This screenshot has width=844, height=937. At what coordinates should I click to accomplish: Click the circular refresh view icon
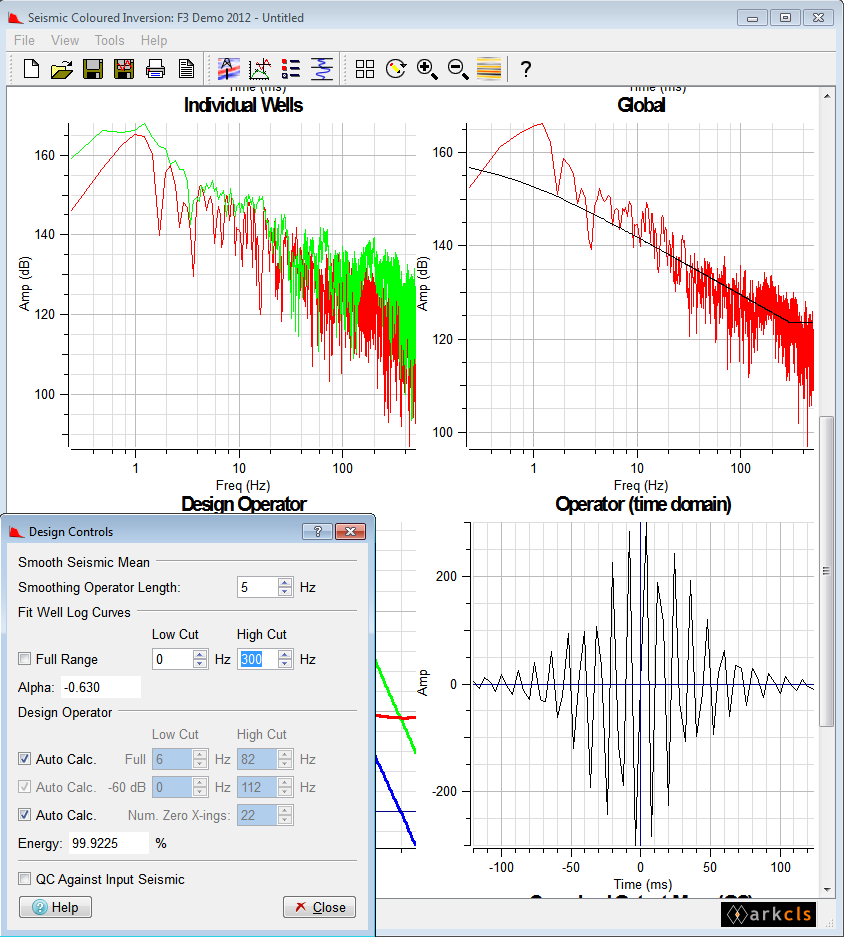(396, 69)
